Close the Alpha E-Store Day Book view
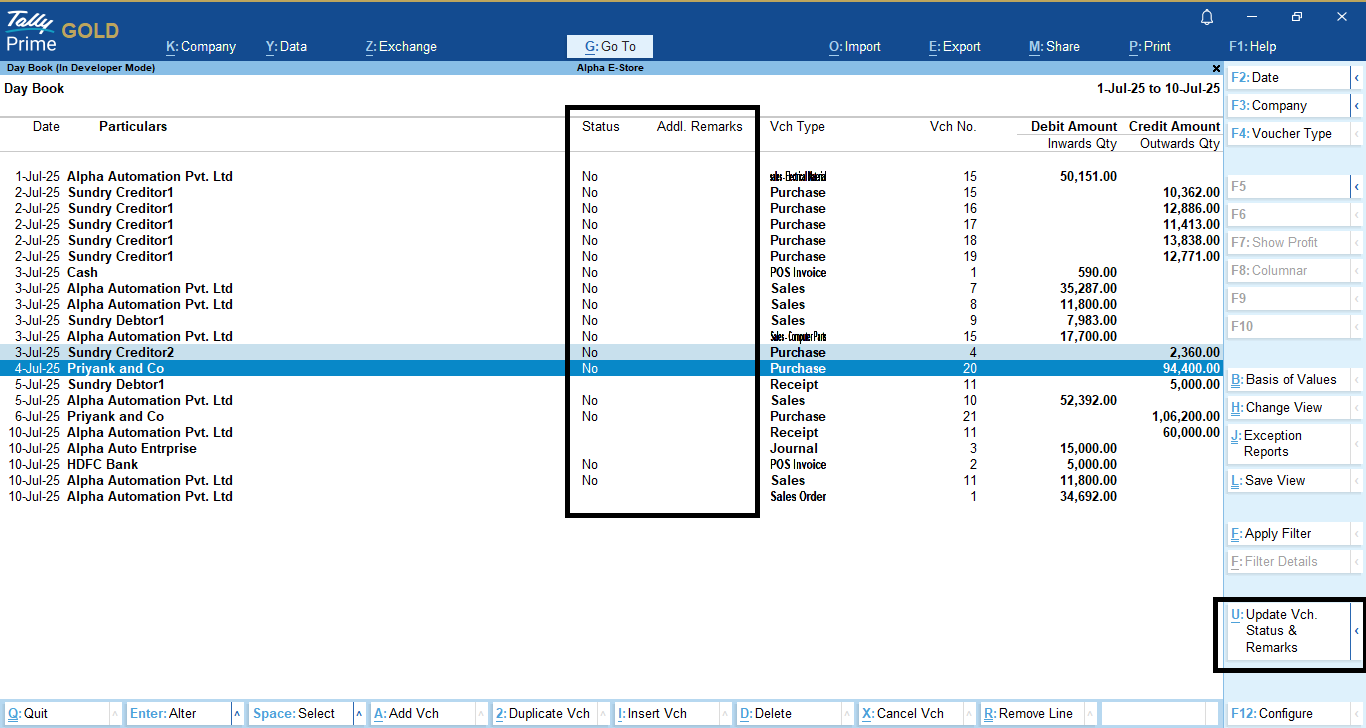This screenshot has height=728, width=1366. point(1216,68)
